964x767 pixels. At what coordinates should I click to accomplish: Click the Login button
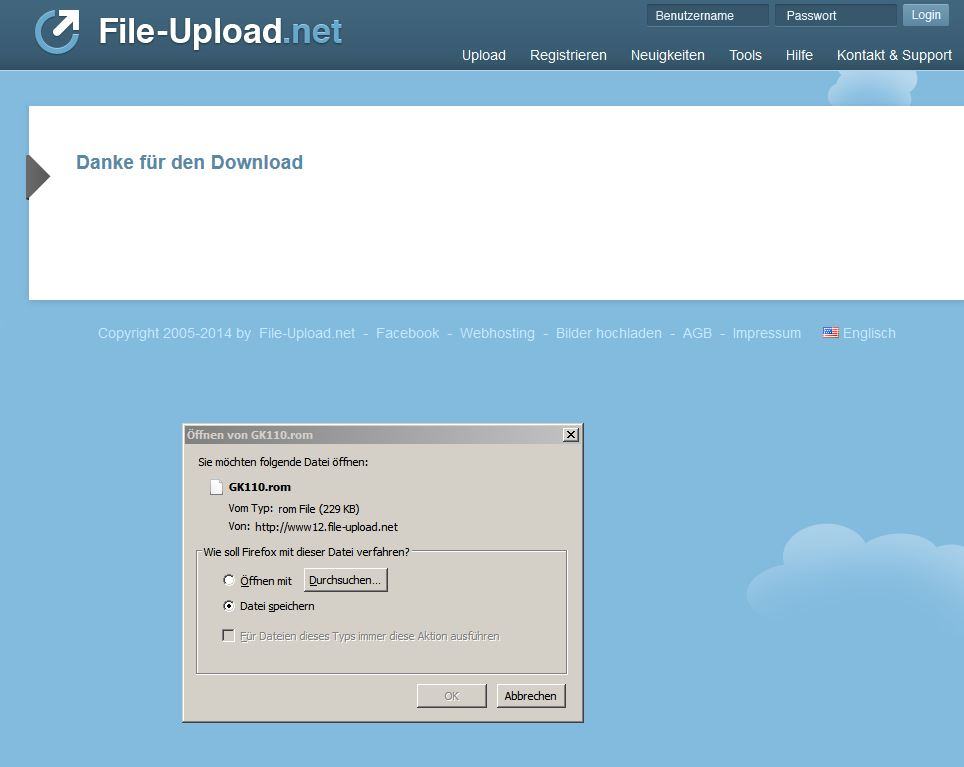click(926, 15)
